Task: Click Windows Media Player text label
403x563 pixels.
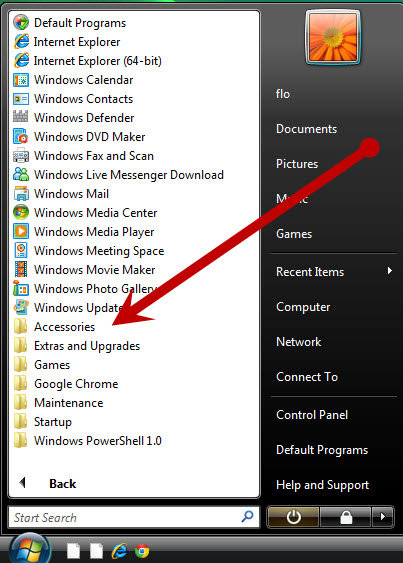Action: point(94,232)
